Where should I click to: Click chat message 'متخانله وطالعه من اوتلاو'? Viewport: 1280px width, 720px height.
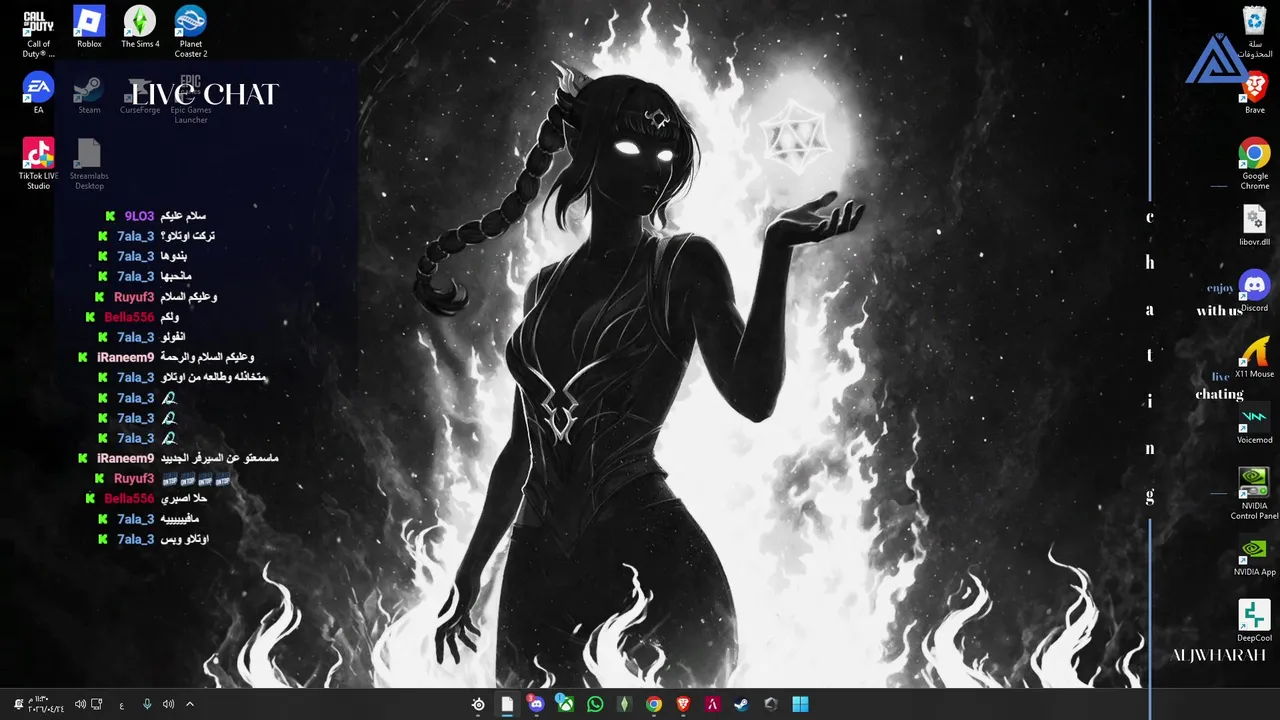pyautogui.click(x=213, y=377)
